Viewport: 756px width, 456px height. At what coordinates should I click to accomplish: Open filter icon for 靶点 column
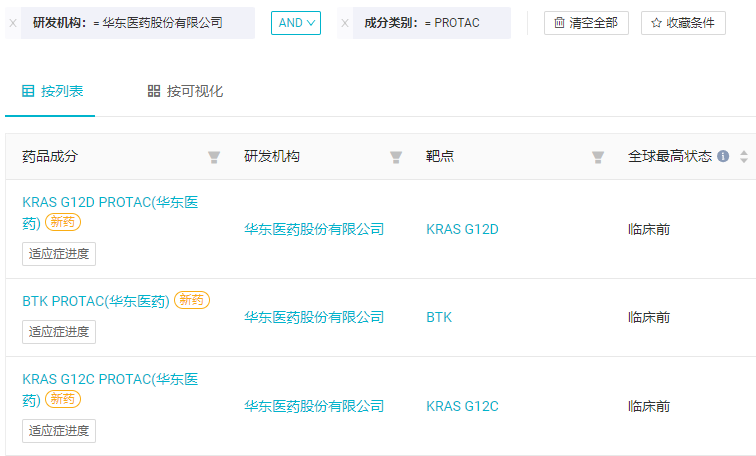(x=598, y=157)
